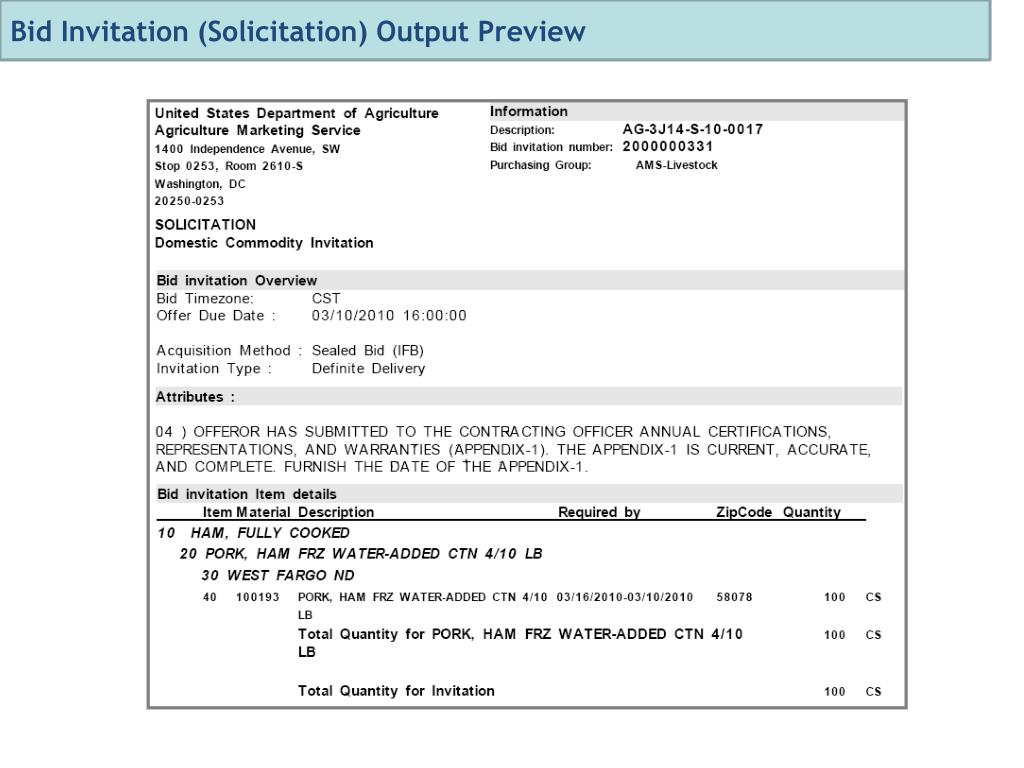The width and height of the screenshot is (1024, 768).
Task: Click 'Agriculture Marketing Service' text
Action: click(257, 130)
